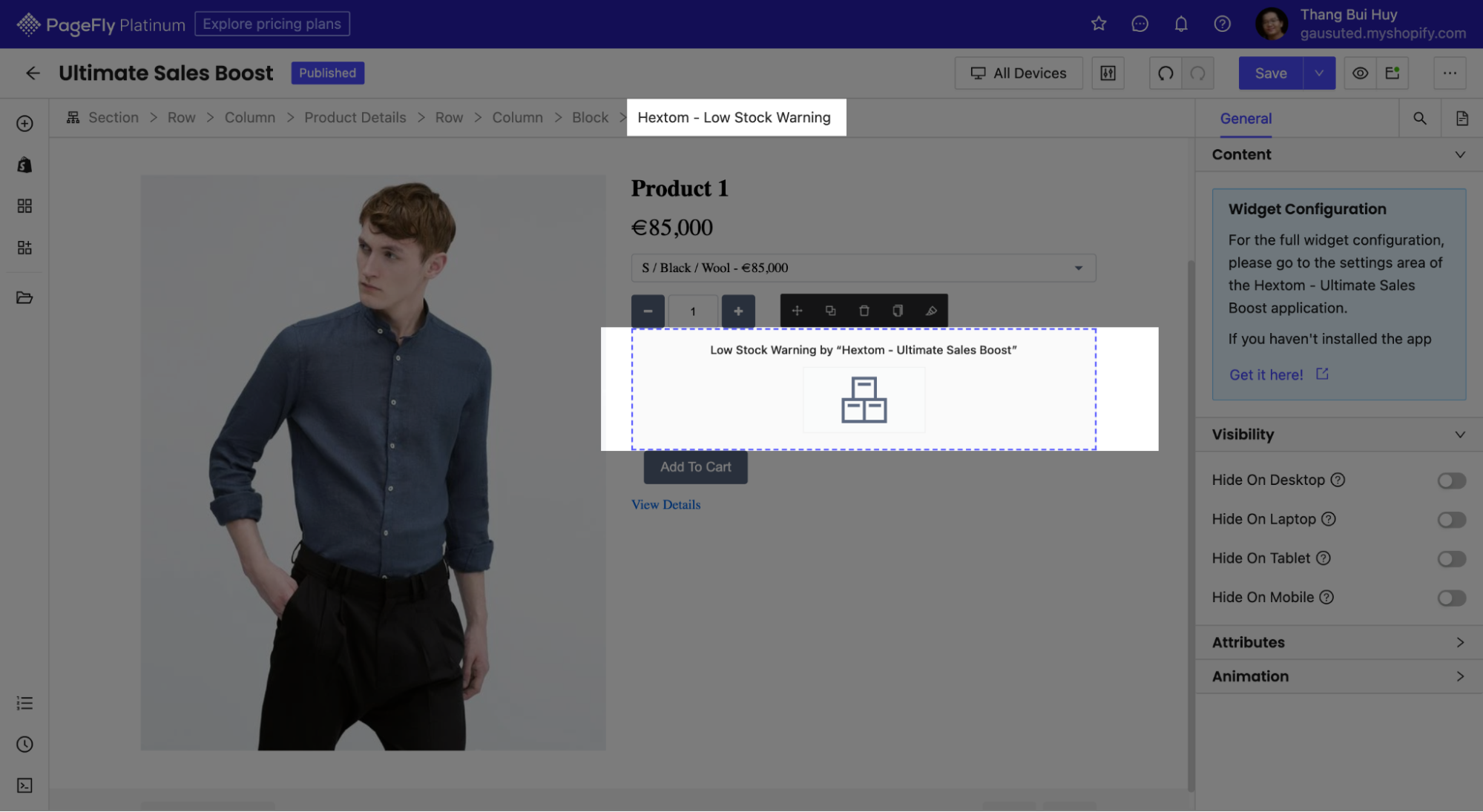Select Hextom - Low Stock Warning breadcrumb

(x=734, y=117)
